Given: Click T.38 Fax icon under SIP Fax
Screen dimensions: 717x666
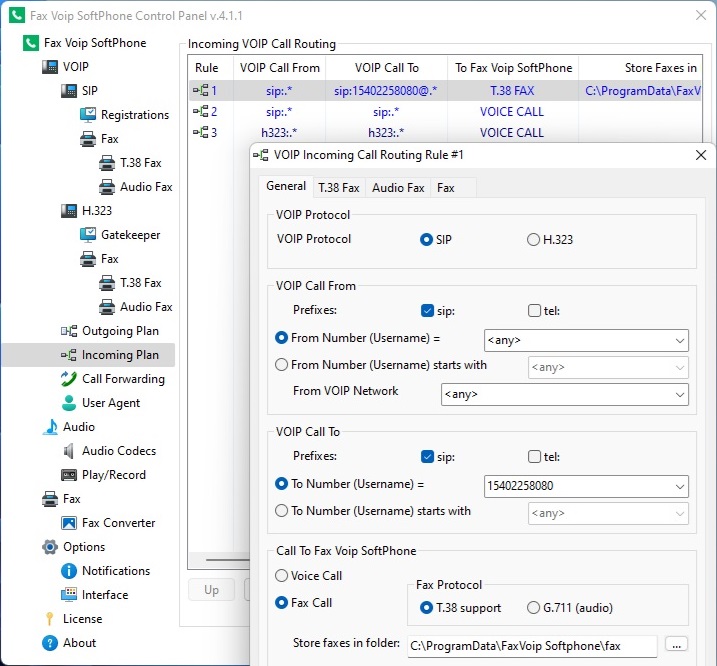Looking at the screenshot, I should click(x=107, y=163).
